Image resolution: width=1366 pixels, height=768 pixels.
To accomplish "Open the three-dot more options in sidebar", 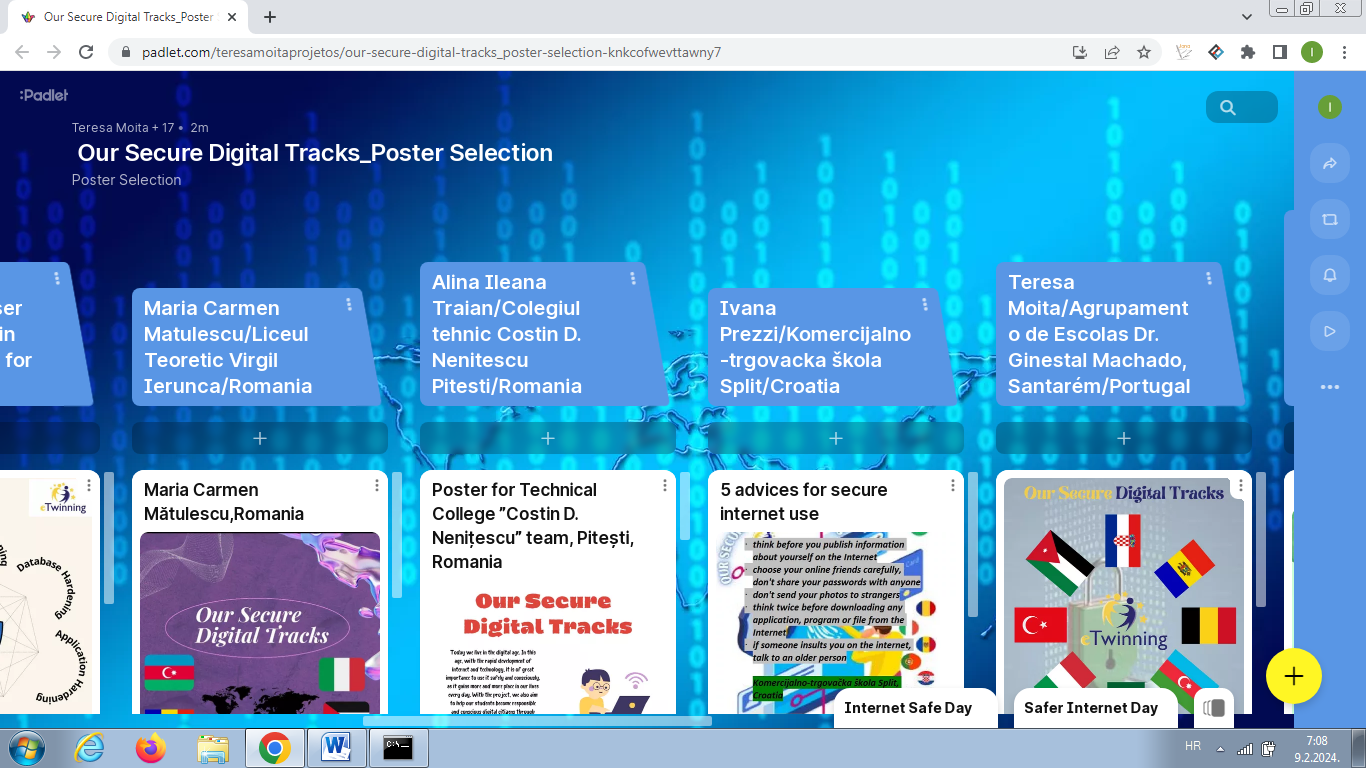I will (x=1329, y=387).
